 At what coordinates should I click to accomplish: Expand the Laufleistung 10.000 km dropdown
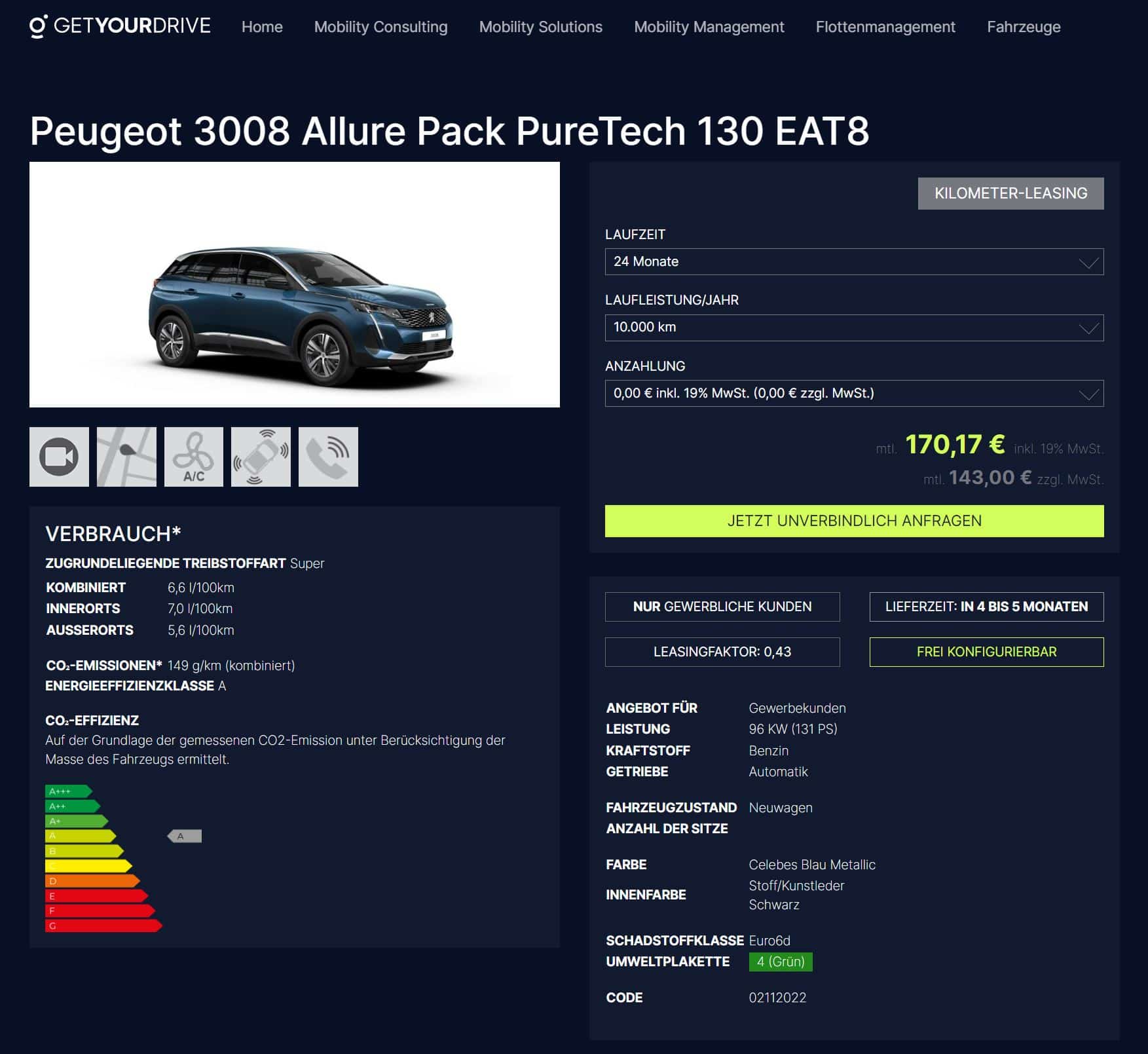(854, 328)
